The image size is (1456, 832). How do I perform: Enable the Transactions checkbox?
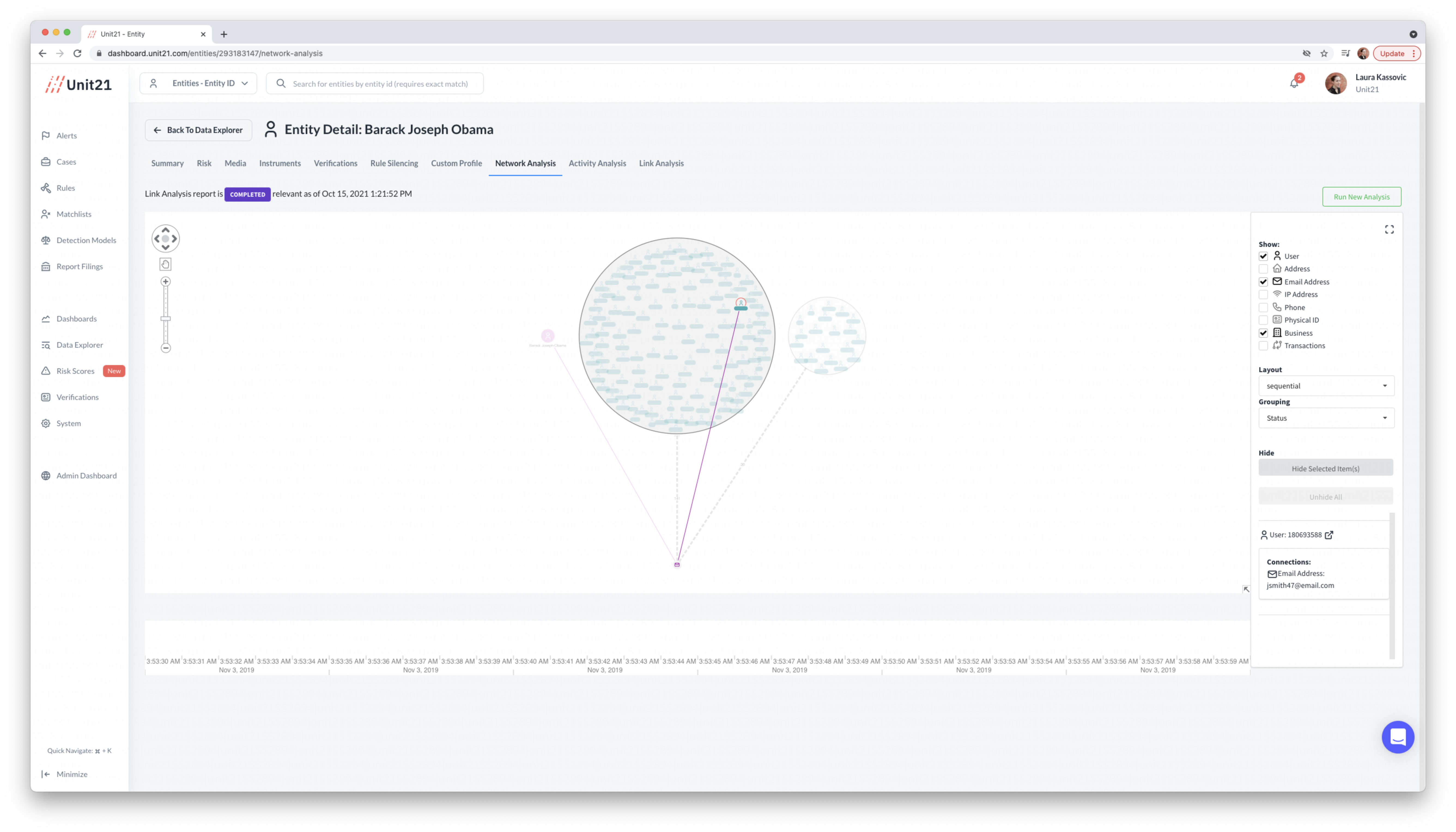click(1263, 346)
